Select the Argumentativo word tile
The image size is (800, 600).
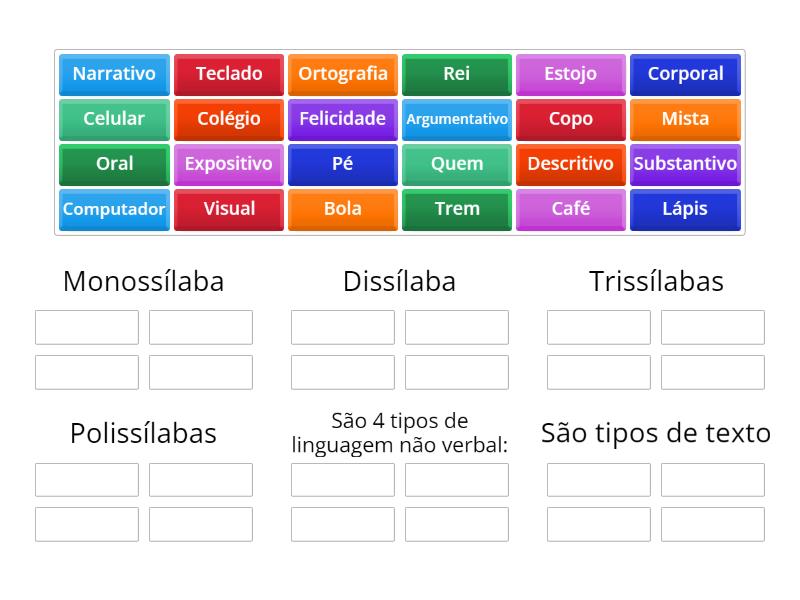pos(456,119)
